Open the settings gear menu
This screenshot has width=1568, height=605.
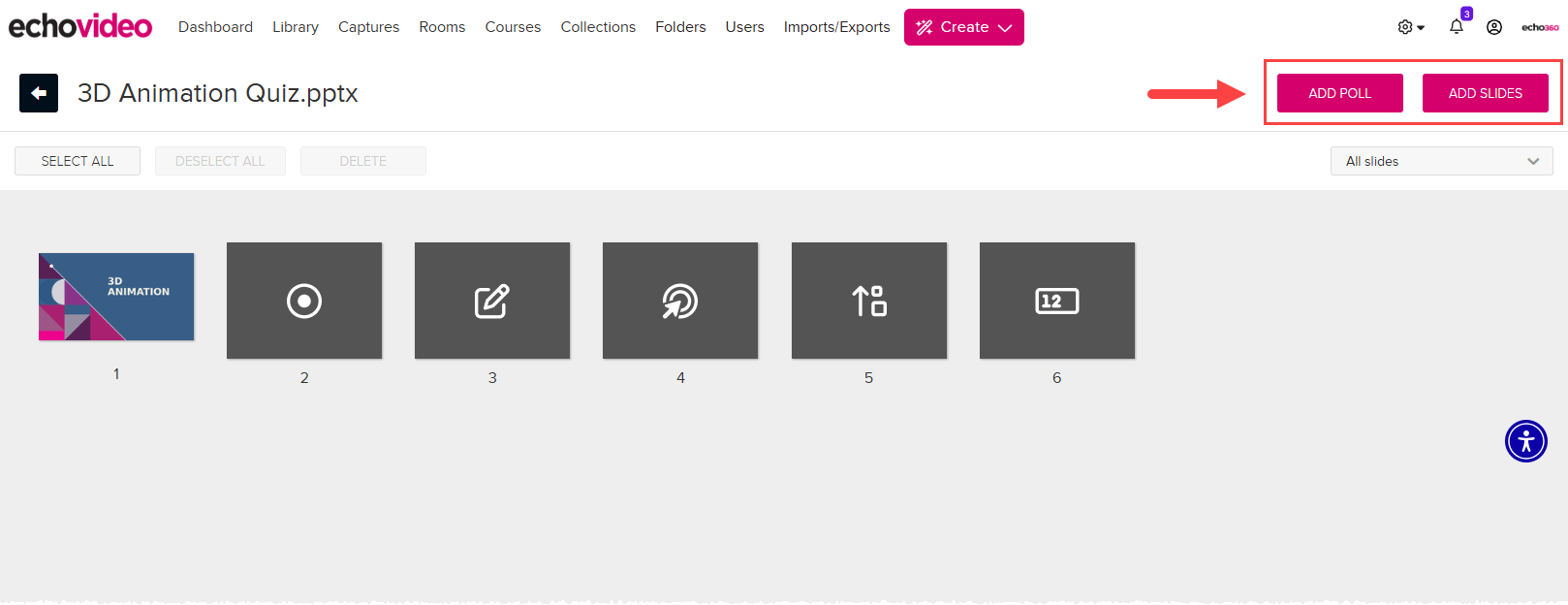pos(1411,27)
